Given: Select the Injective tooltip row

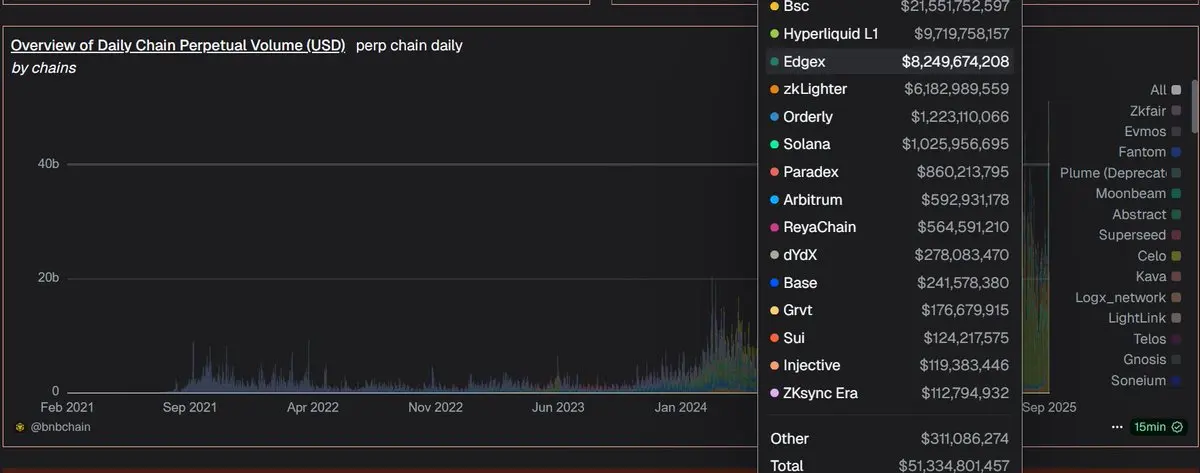Looking at the screenshot, I should coord(890,365).
